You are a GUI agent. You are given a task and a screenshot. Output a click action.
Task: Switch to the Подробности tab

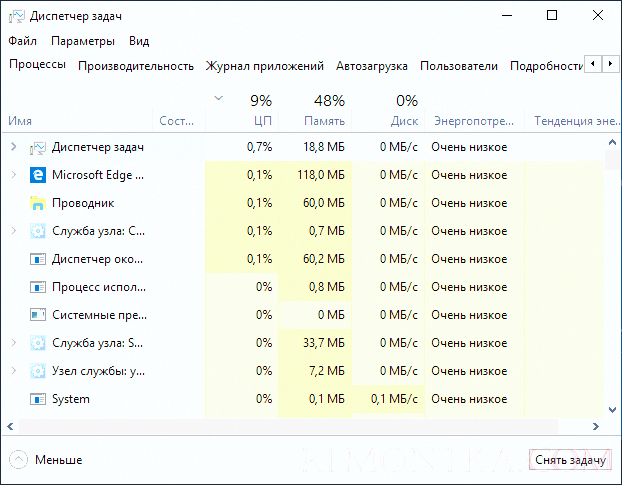click(x=546, y=66)
